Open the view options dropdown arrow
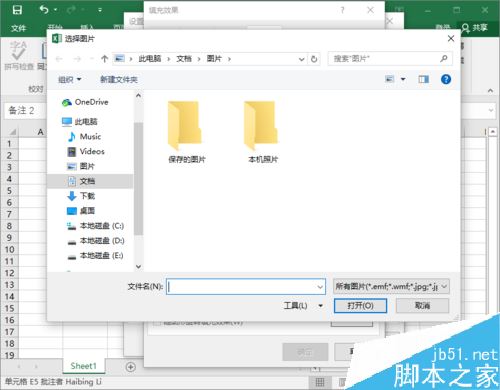This screenshot has width=500, height=390. click(x=403, y=79)
